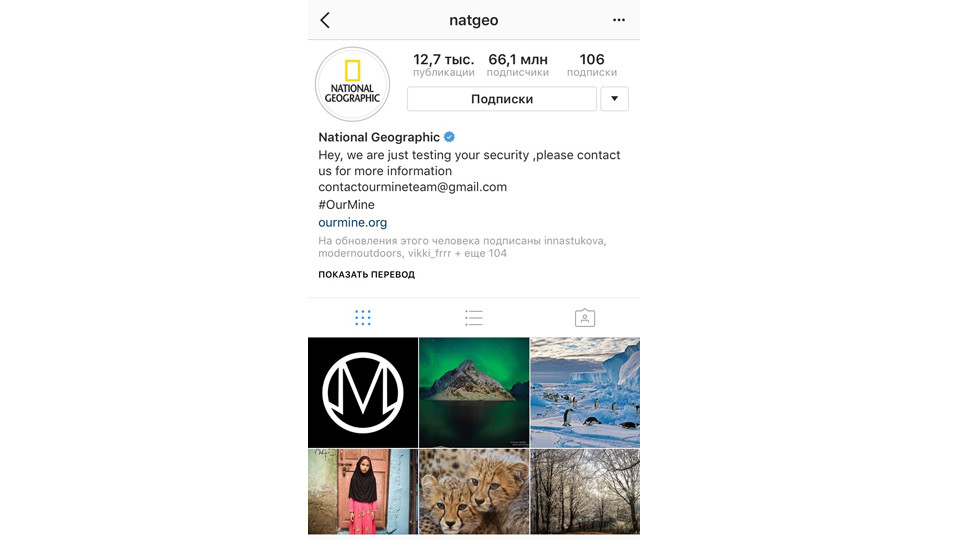Open the 106 подписки list
This screenshot has width=960, height=540.
[591, 65]
